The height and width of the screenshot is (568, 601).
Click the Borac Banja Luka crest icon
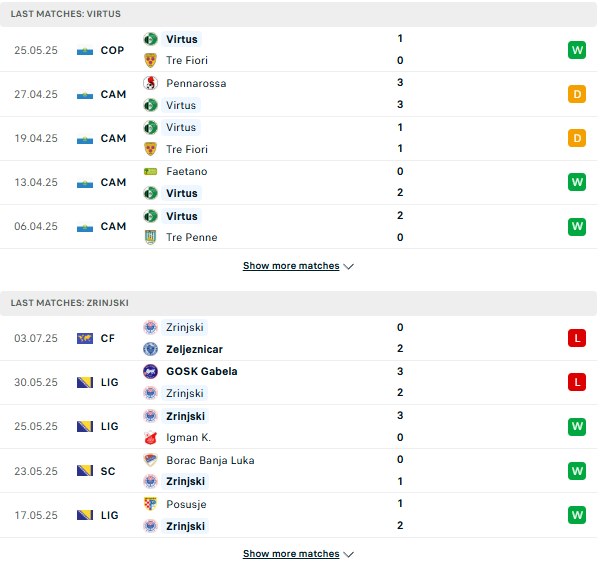(x=151, y=460)
